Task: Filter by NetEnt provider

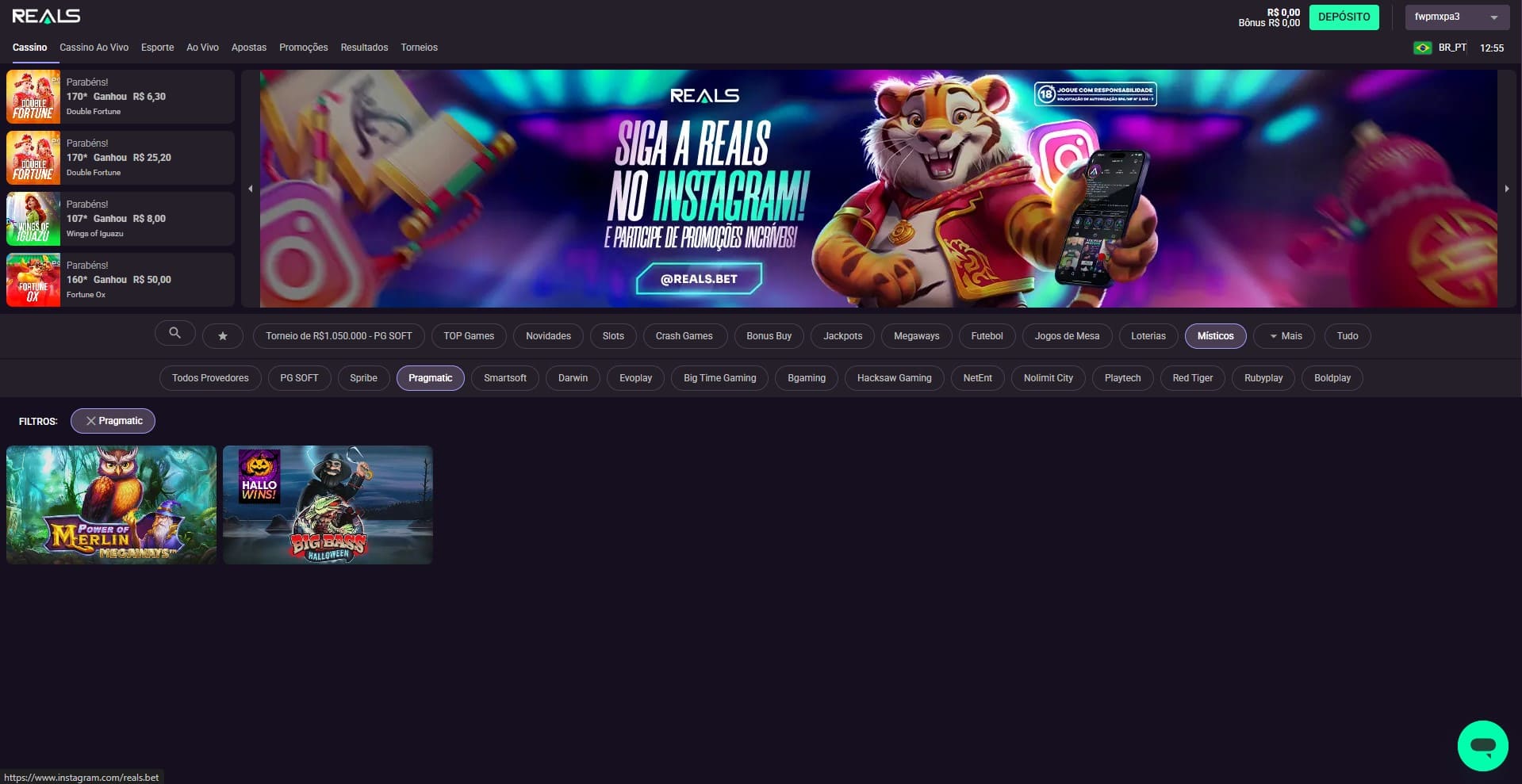Action: point(977,378)
